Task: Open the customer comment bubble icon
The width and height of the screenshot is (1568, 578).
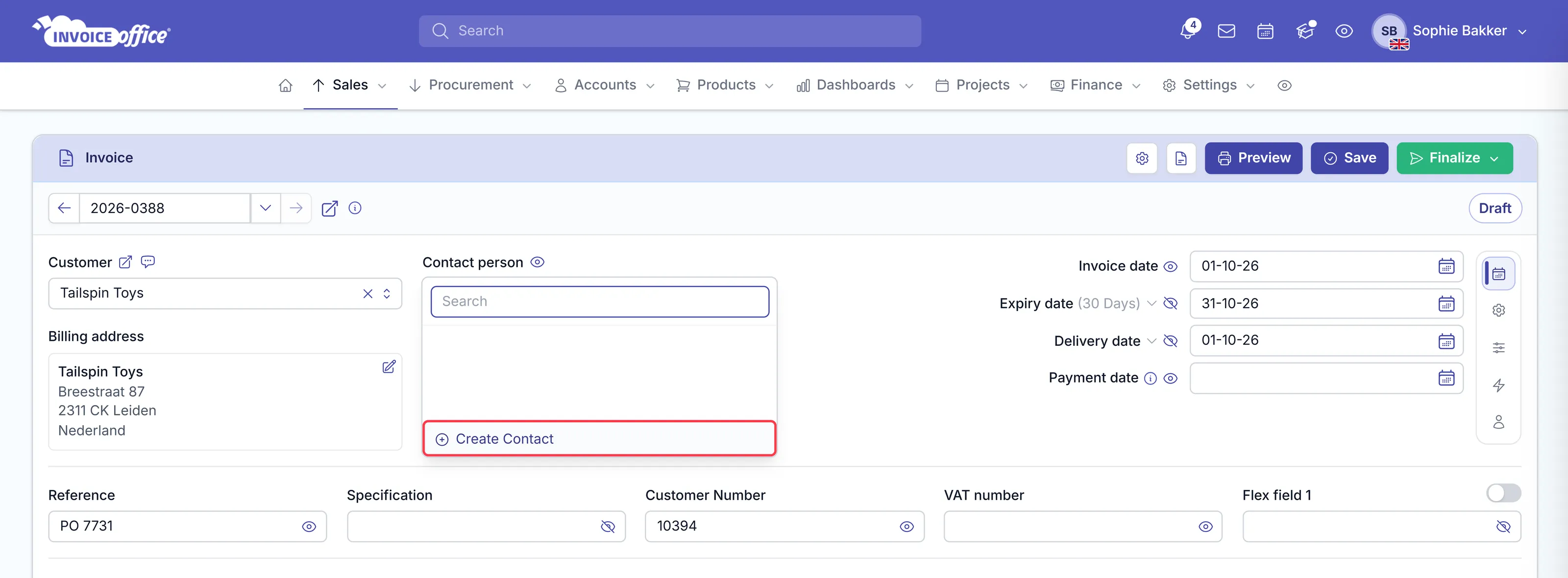Action: click(x=148, y=262)
